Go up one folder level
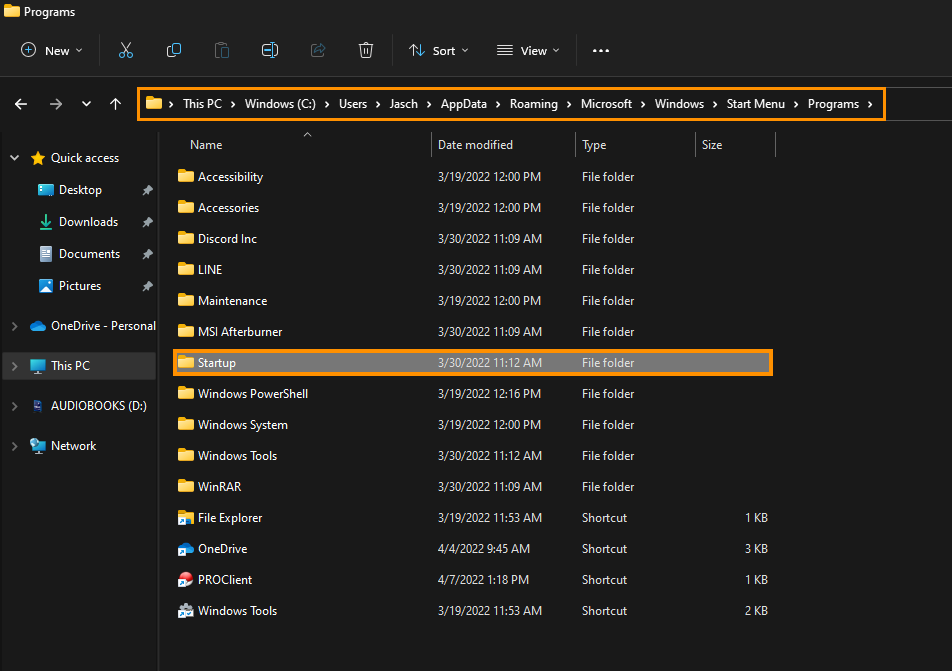This screenshot has width=952, height=671. [x=115, y=104]
